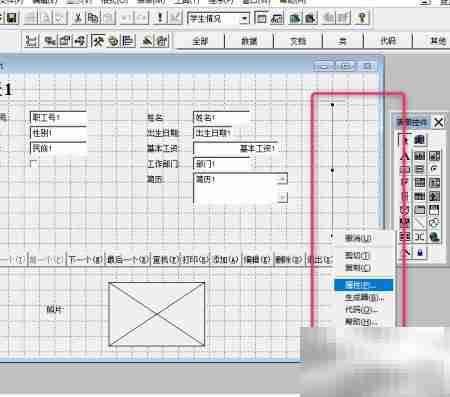Click the 姓名1 text box

[x=221, y=118]
